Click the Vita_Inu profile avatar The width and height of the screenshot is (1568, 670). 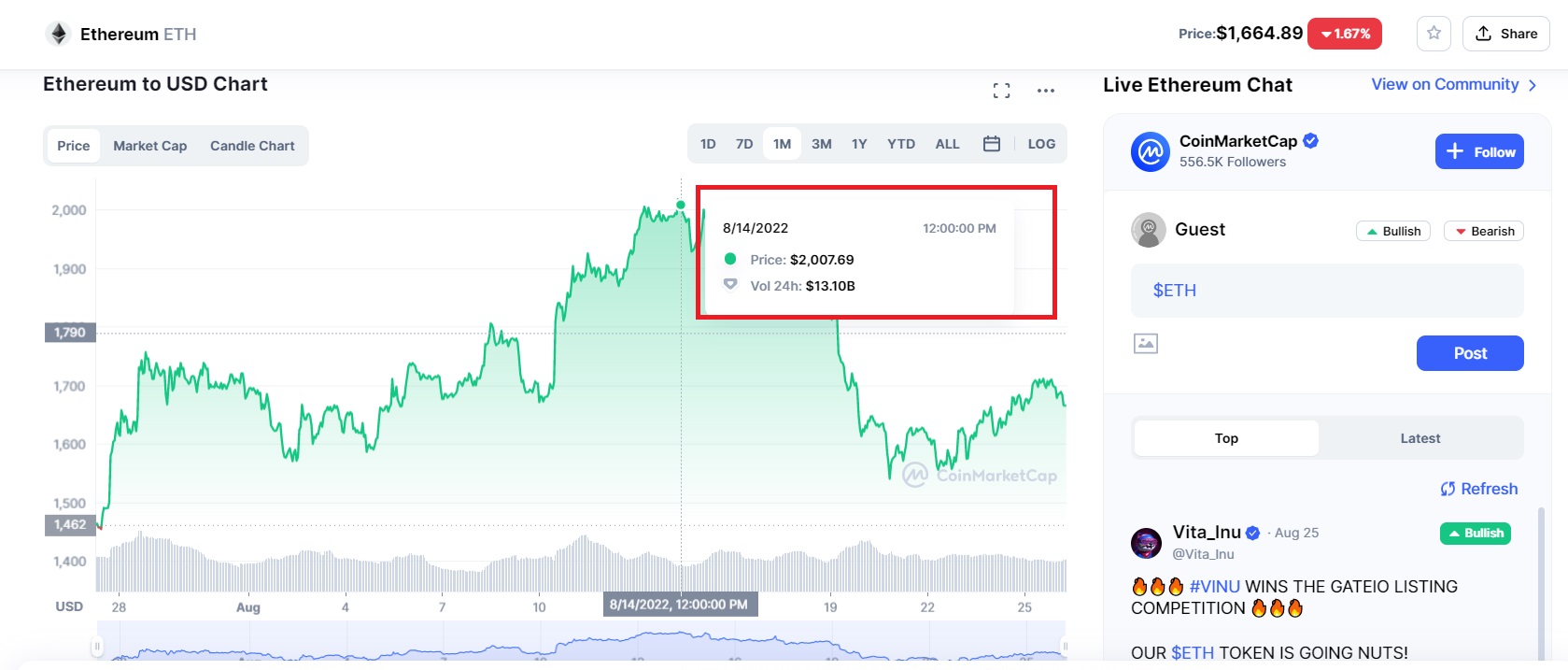tap(1146, 542)
